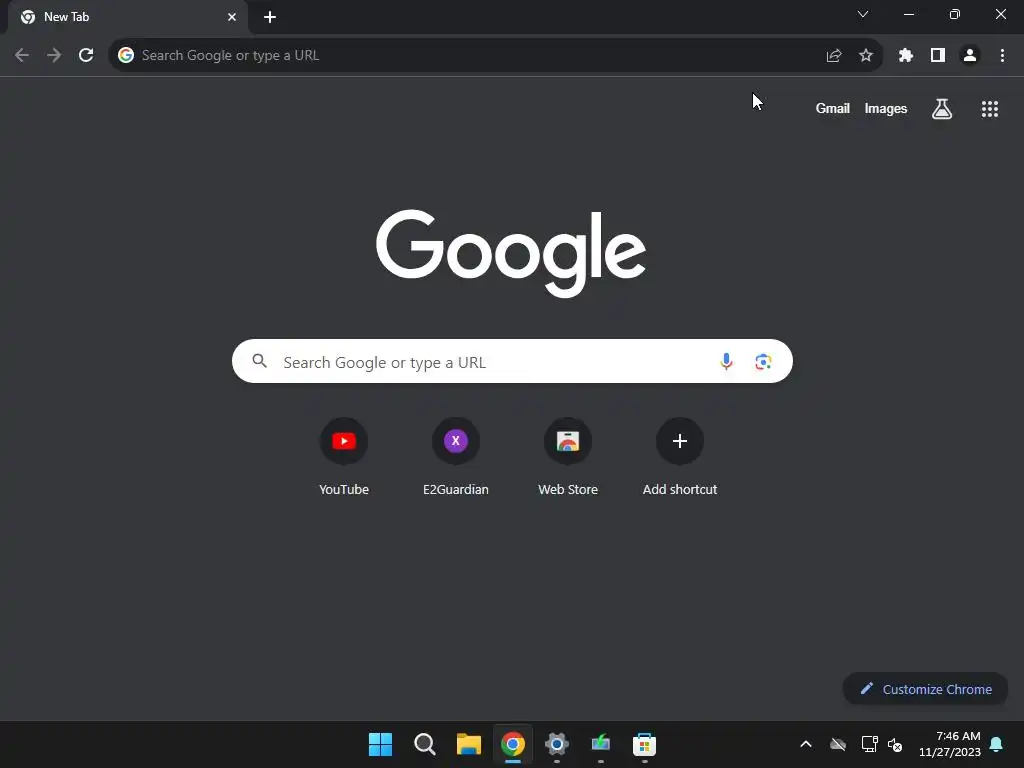Viewport: 1024px width, 768px height.
Task: Toggle the side panel icon
Action: tap(938, 56)
